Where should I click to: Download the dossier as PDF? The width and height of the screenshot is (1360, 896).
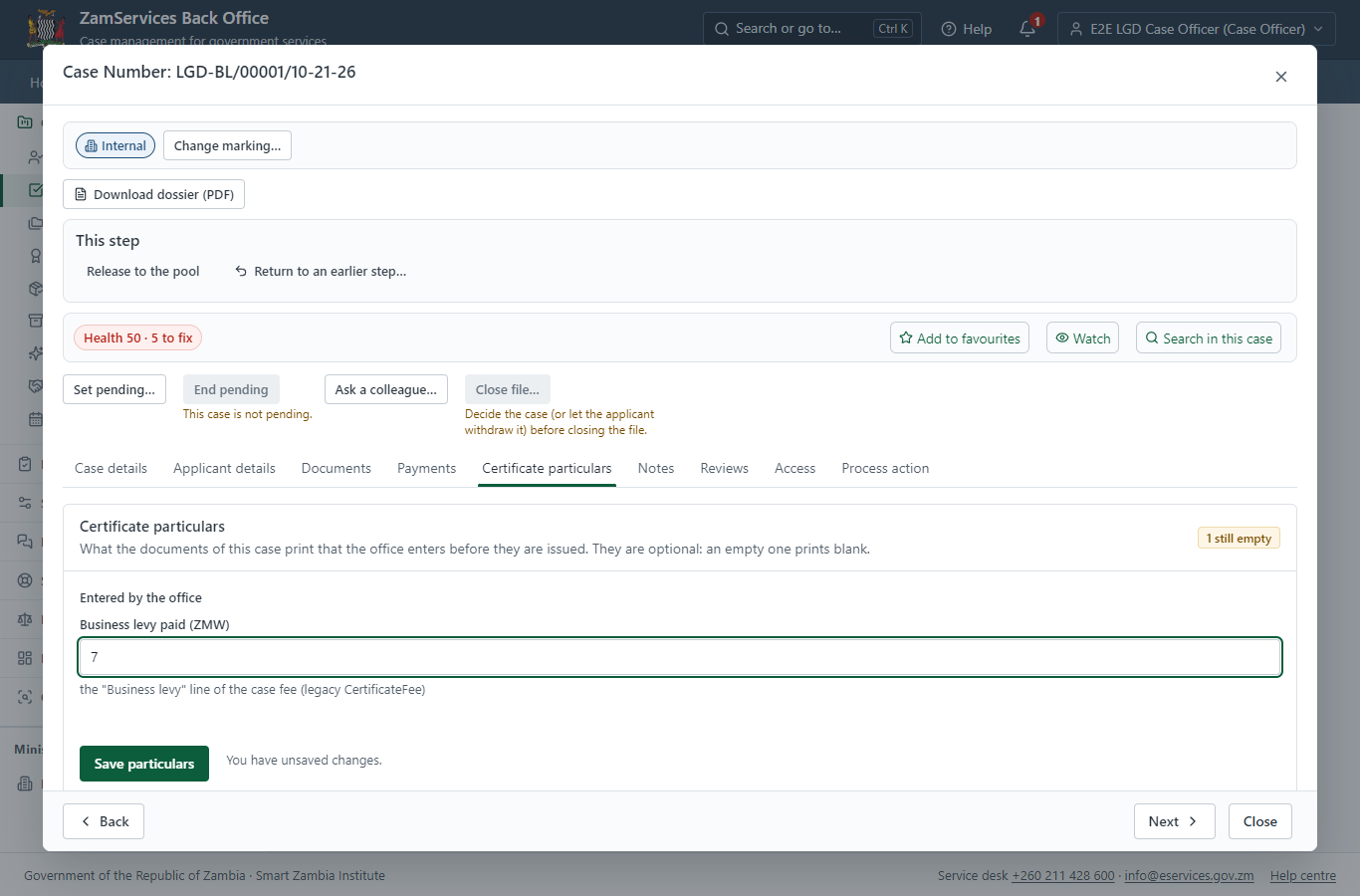[x=153, y=194]
